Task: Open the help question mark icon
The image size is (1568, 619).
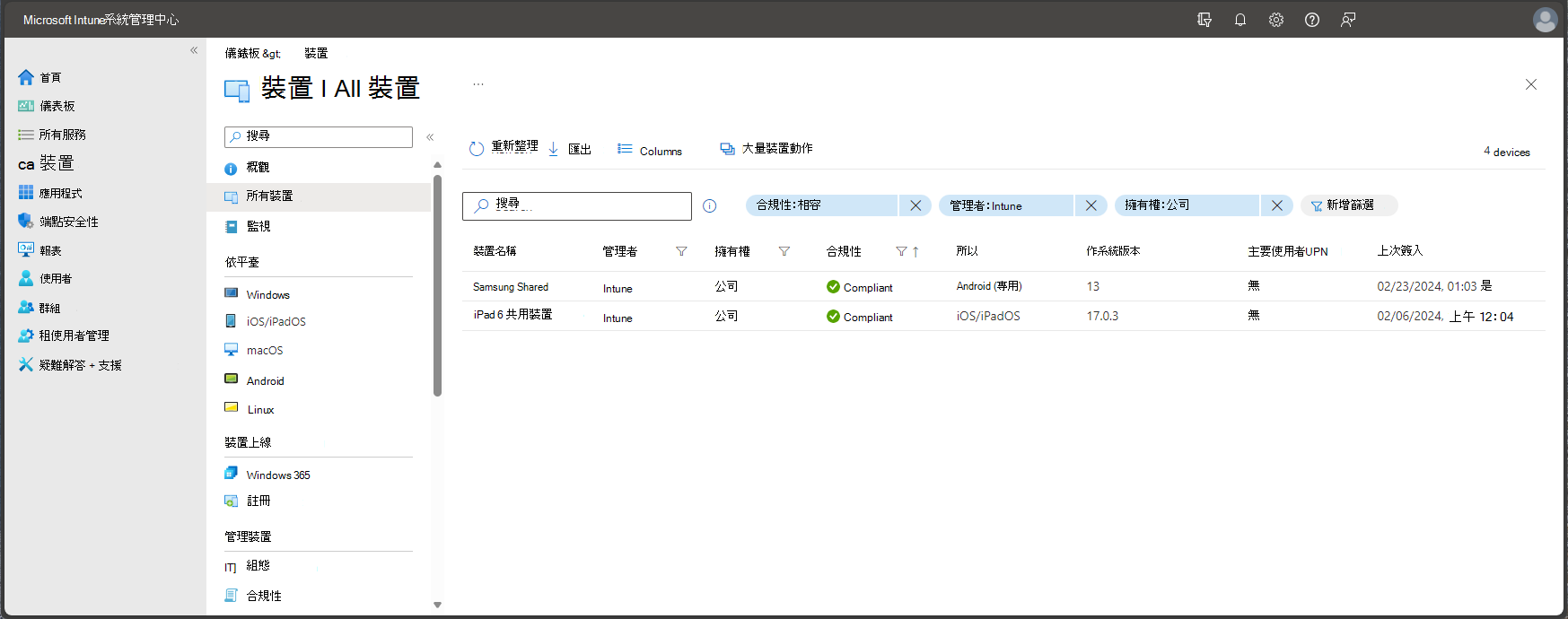Action: click(1312, 20)
